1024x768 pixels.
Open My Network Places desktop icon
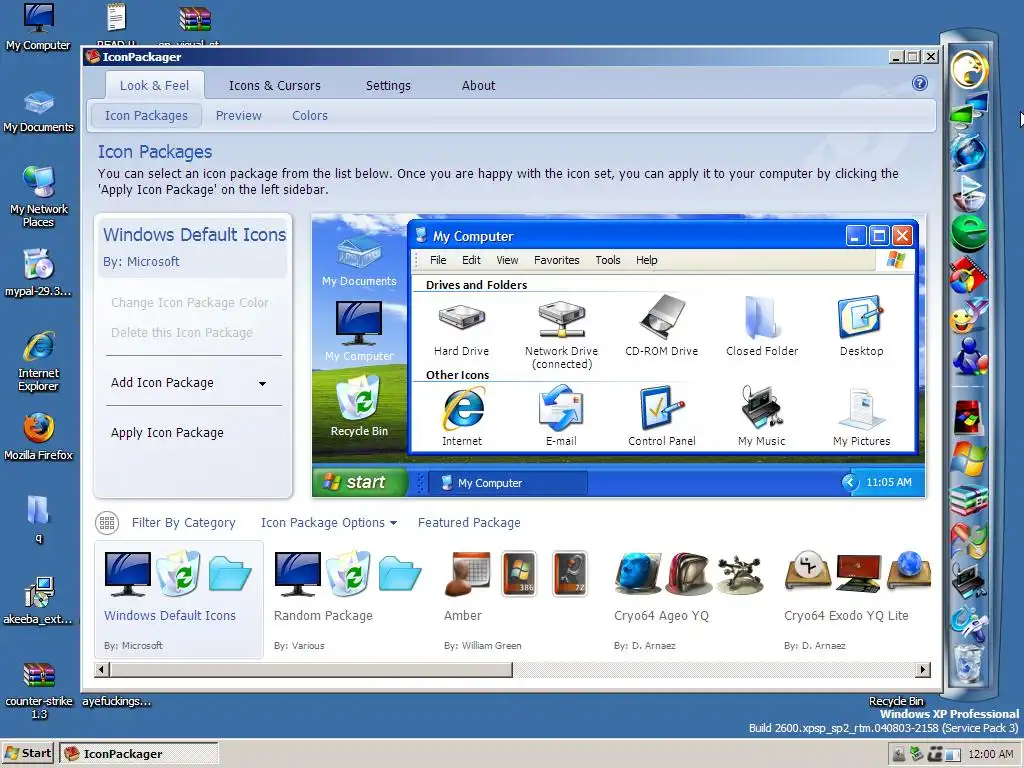(39, 196)
